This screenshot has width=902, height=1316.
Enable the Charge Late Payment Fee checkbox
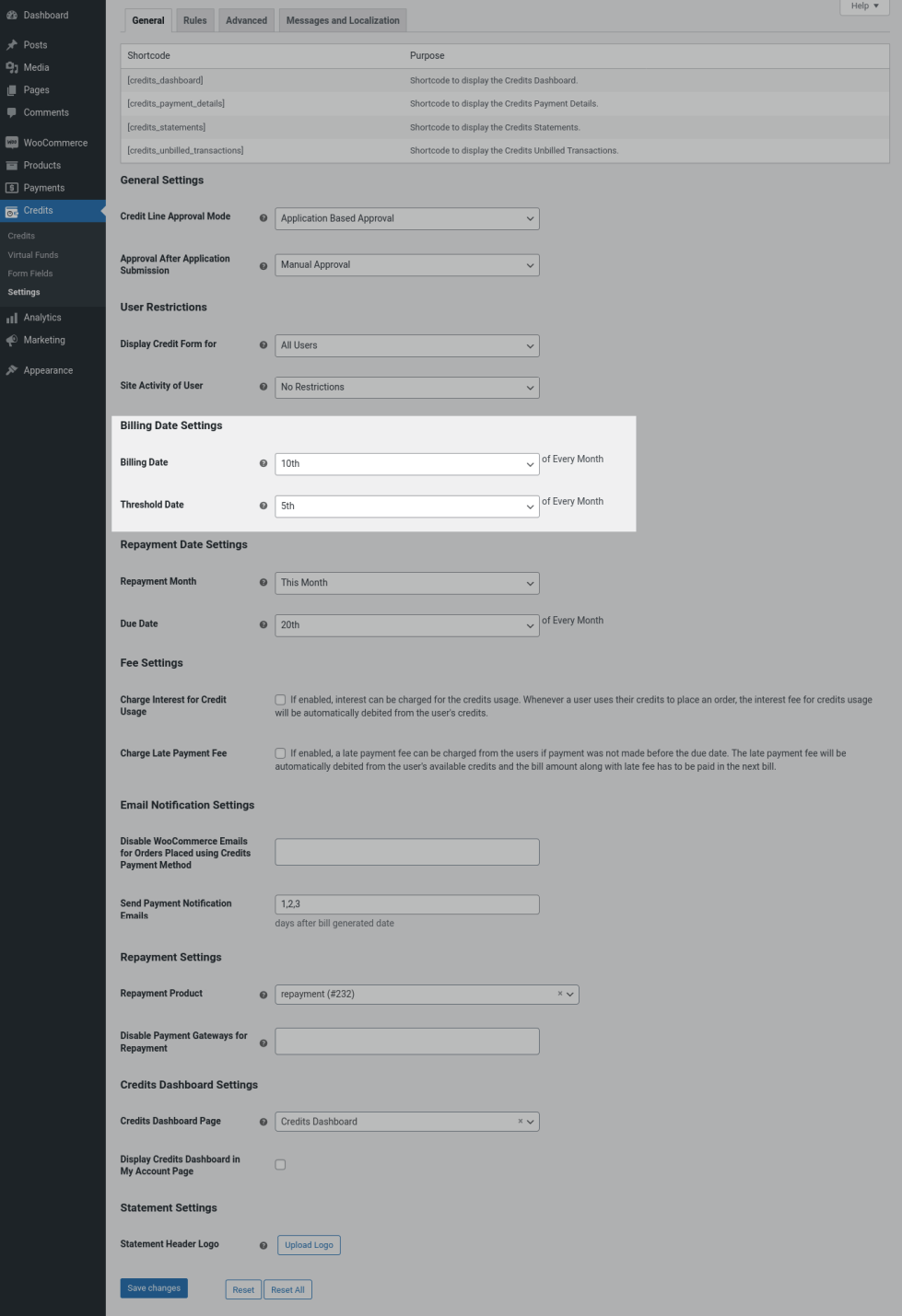[x=280, y=753]
